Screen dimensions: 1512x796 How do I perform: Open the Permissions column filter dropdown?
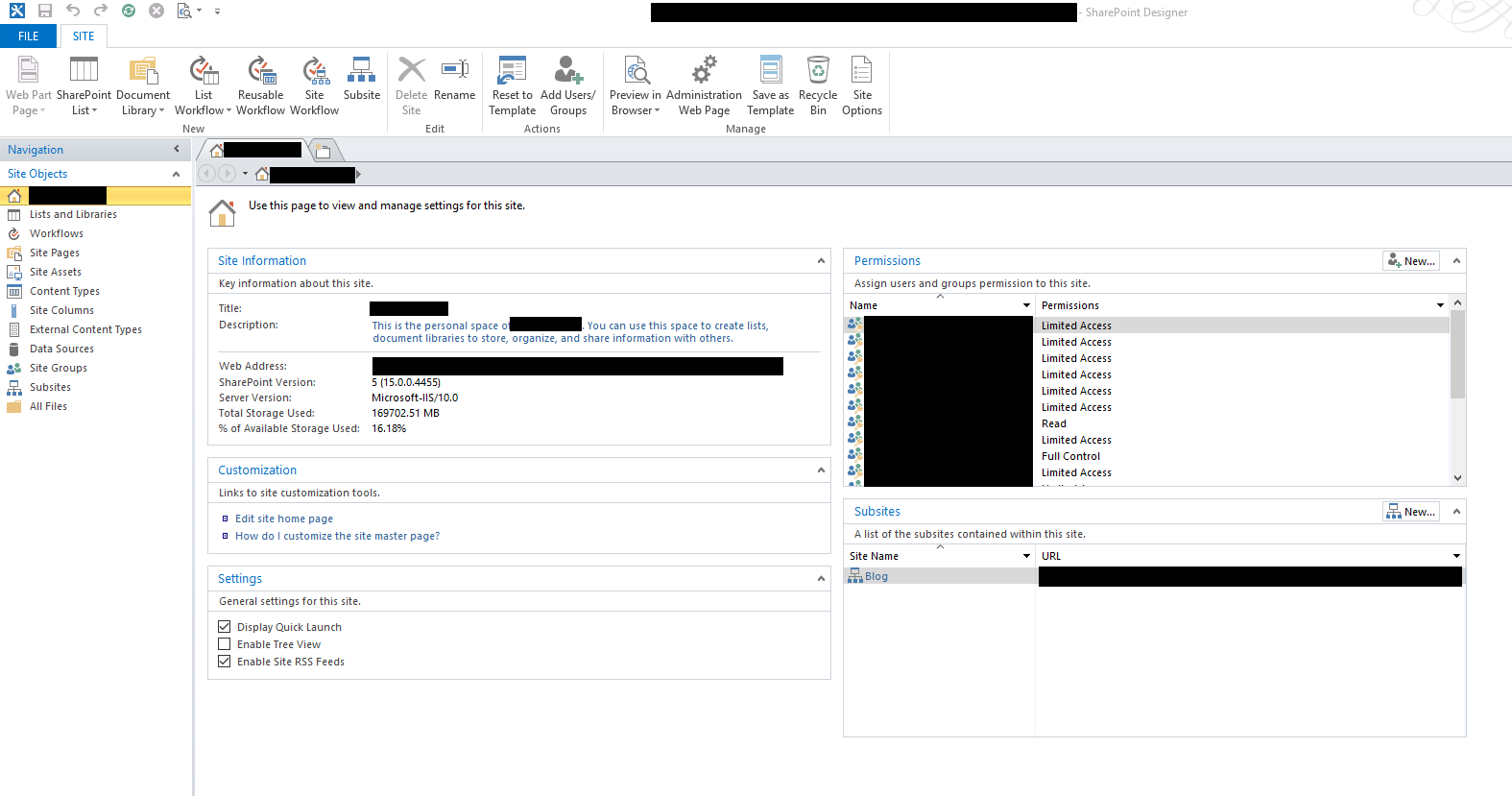pyautogui.click(x=1439, y=305)
